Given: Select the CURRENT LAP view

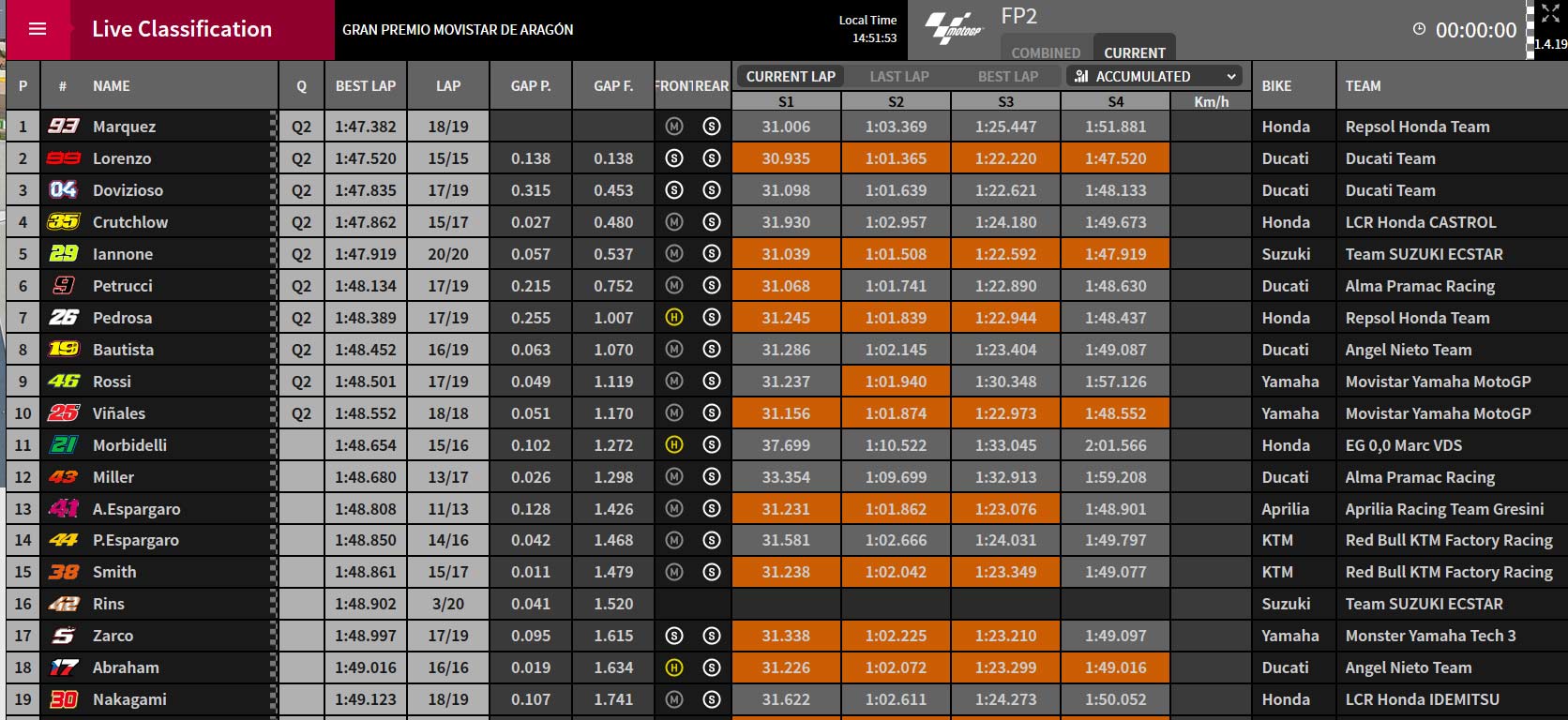Looking at the screenshot, I should pyautogui.click(x=790, y=77).
